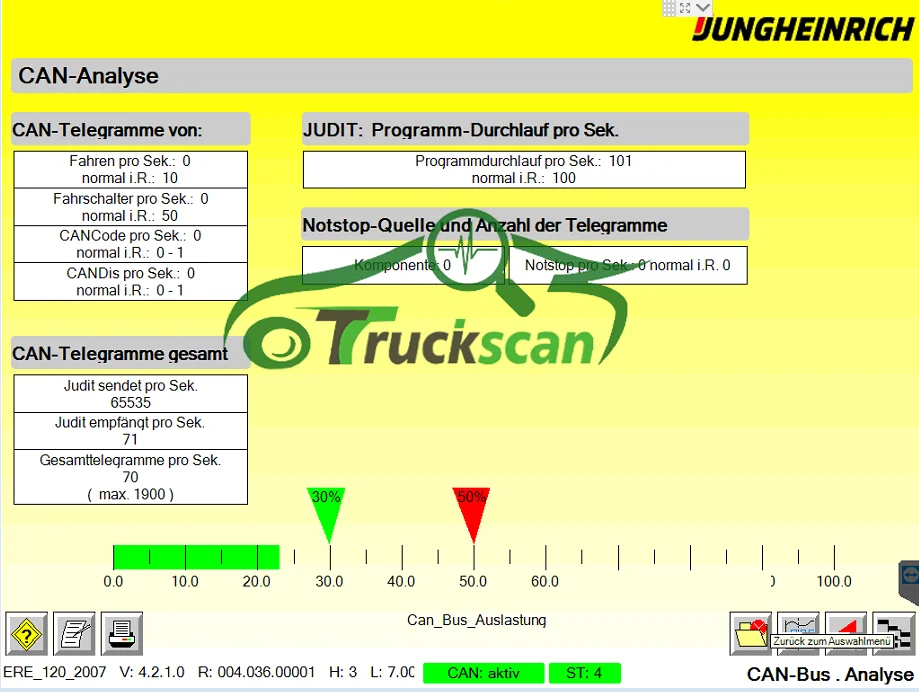Click 'CANCode pro Sek.: 0' cell
Image resolution: width=919 pixels, height=692 pixels.
131,244
